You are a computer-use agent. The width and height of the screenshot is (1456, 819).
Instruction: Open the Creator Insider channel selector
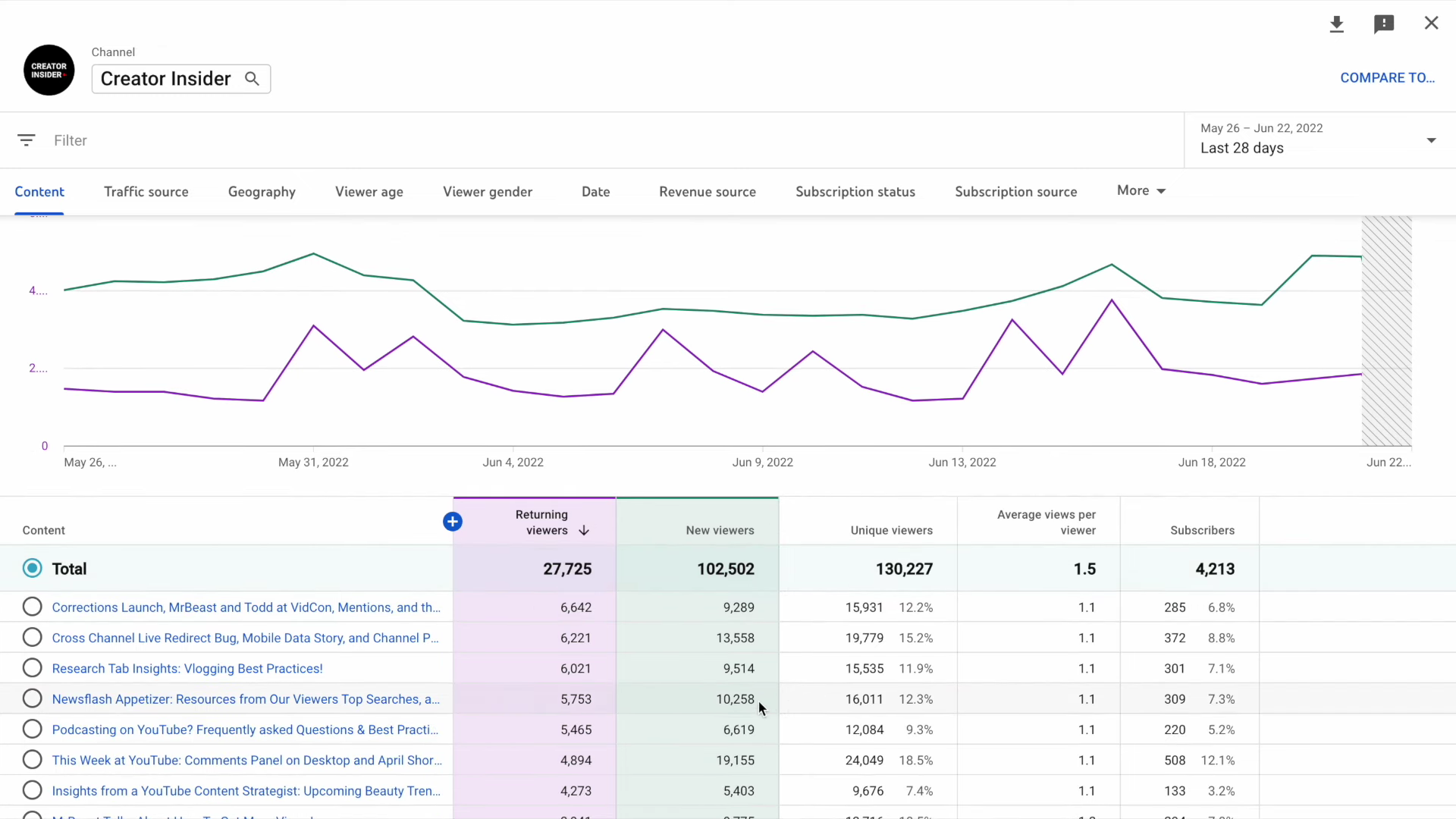166,79
